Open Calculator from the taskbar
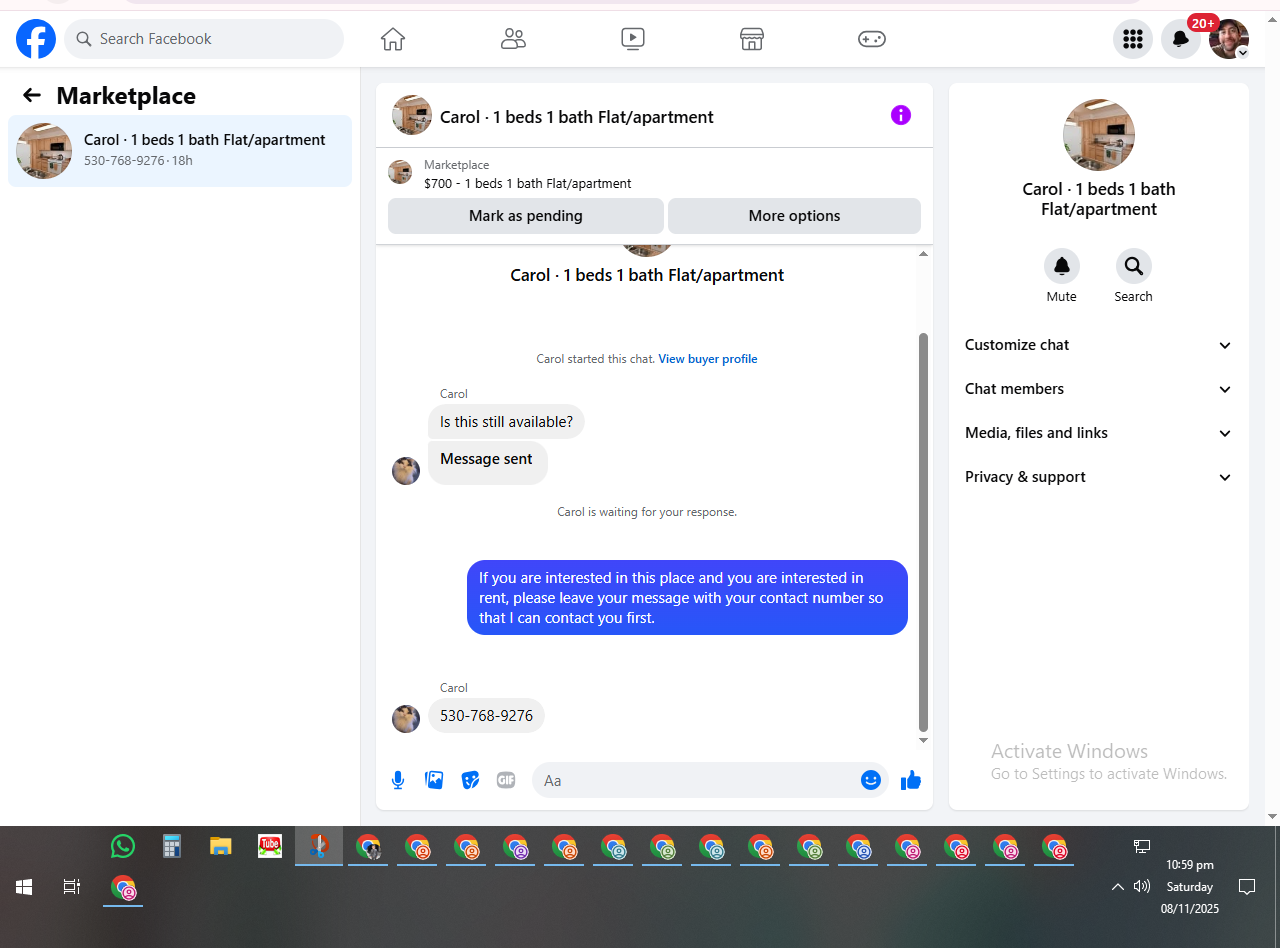The image size is (1280, 948). click(x=172, y=846)
